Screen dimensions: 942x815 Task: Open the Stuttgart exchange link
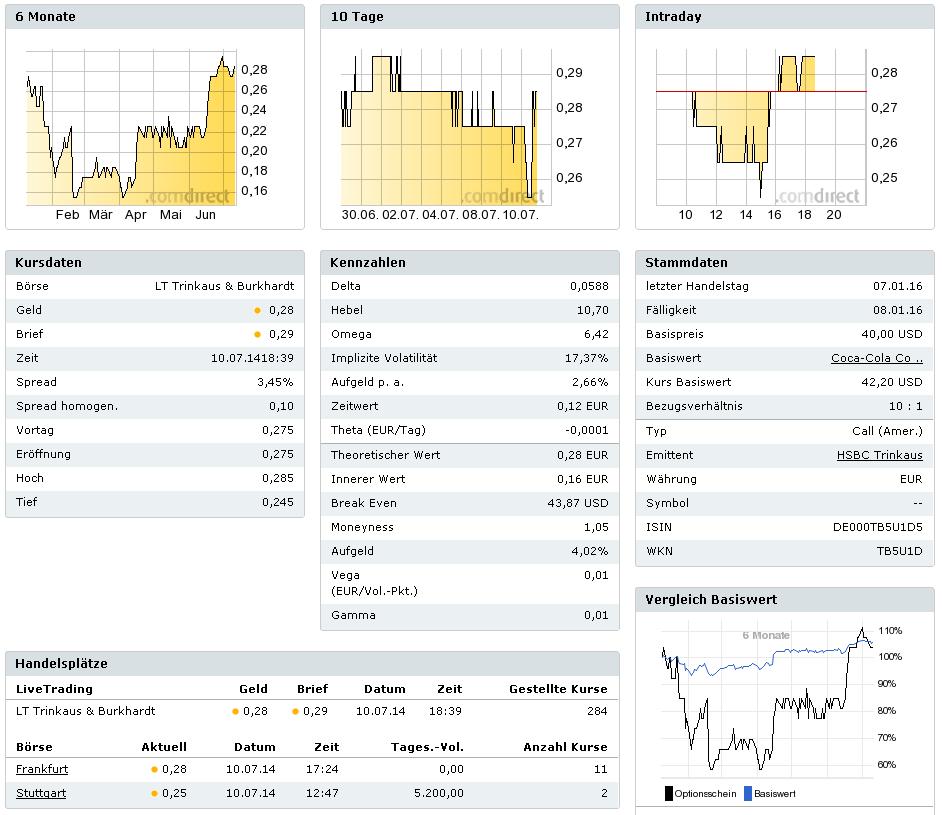coord(42,794)
